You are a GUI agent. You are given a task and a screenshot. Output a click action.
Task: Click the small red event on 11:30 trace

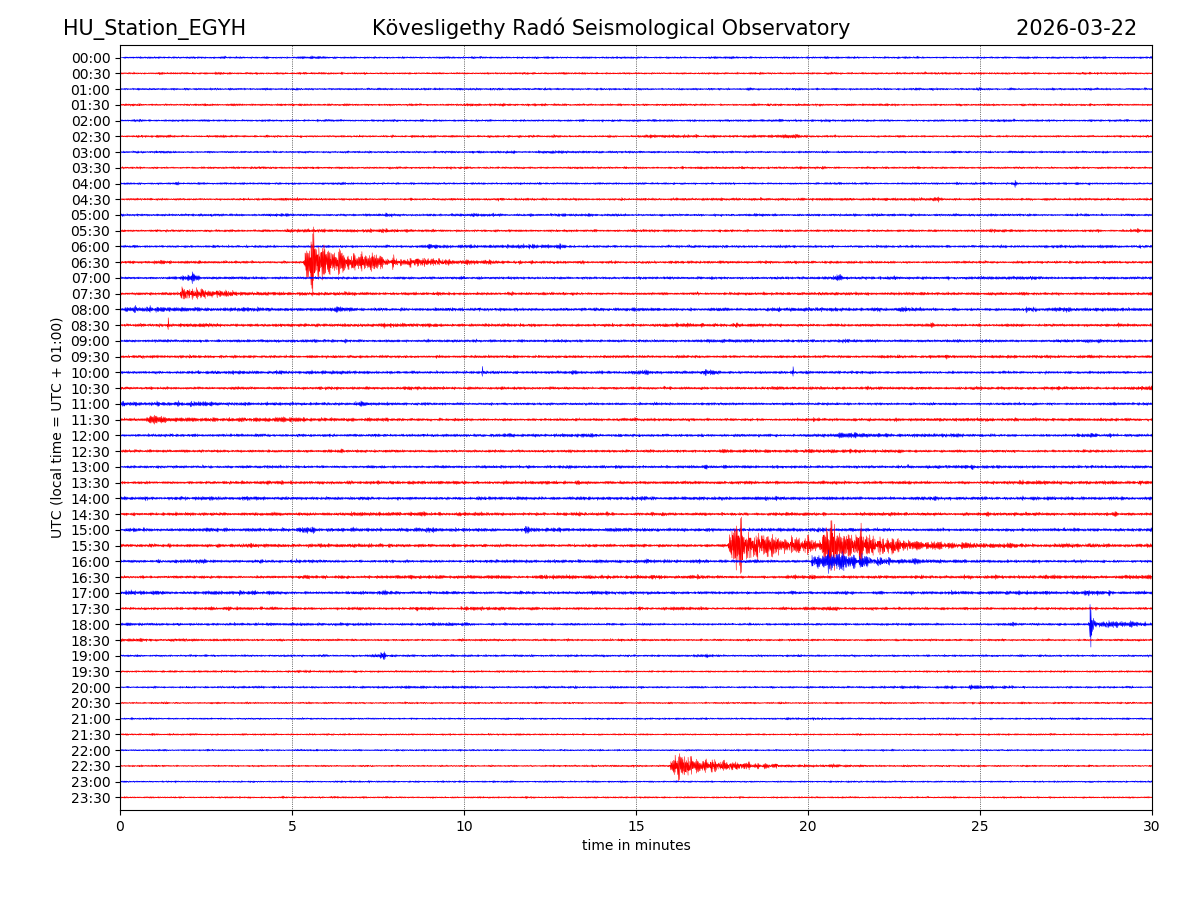coord(155,420)
